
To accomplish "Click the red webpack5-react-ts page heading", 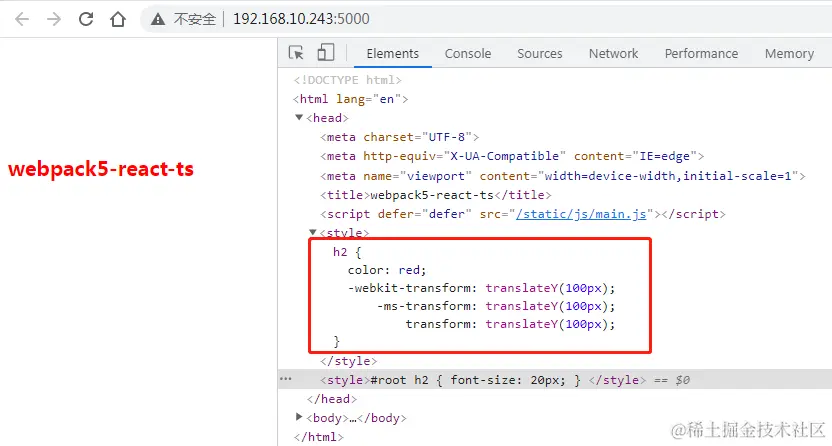I will 101,169.
